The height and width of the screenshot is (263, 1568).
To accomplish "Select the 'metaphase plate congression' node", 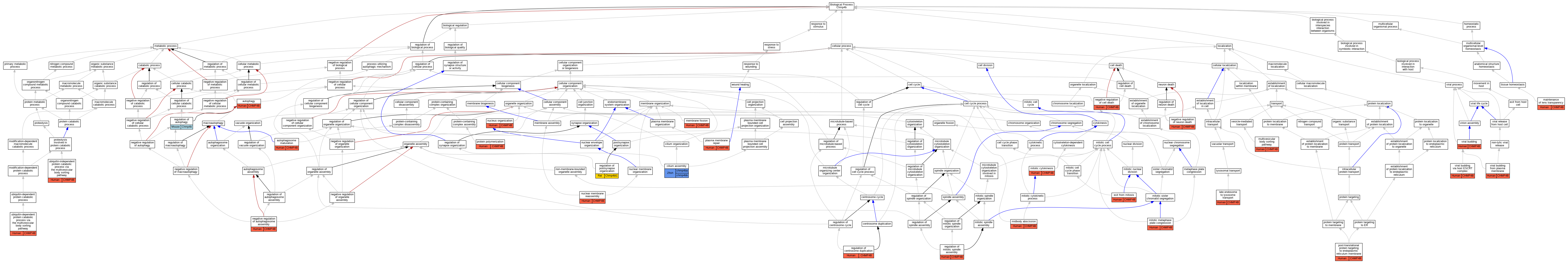I will (x=1194, y=171).
